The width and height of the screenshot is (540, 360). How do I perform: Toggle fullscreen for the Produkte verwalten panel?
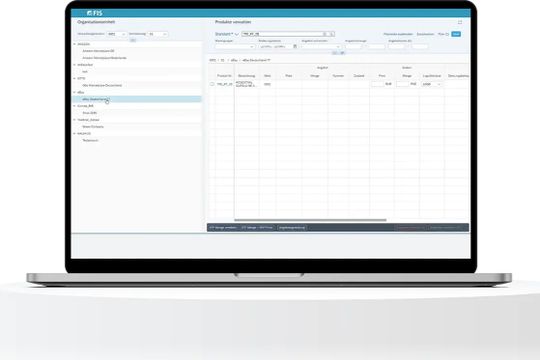pos(460,22)
